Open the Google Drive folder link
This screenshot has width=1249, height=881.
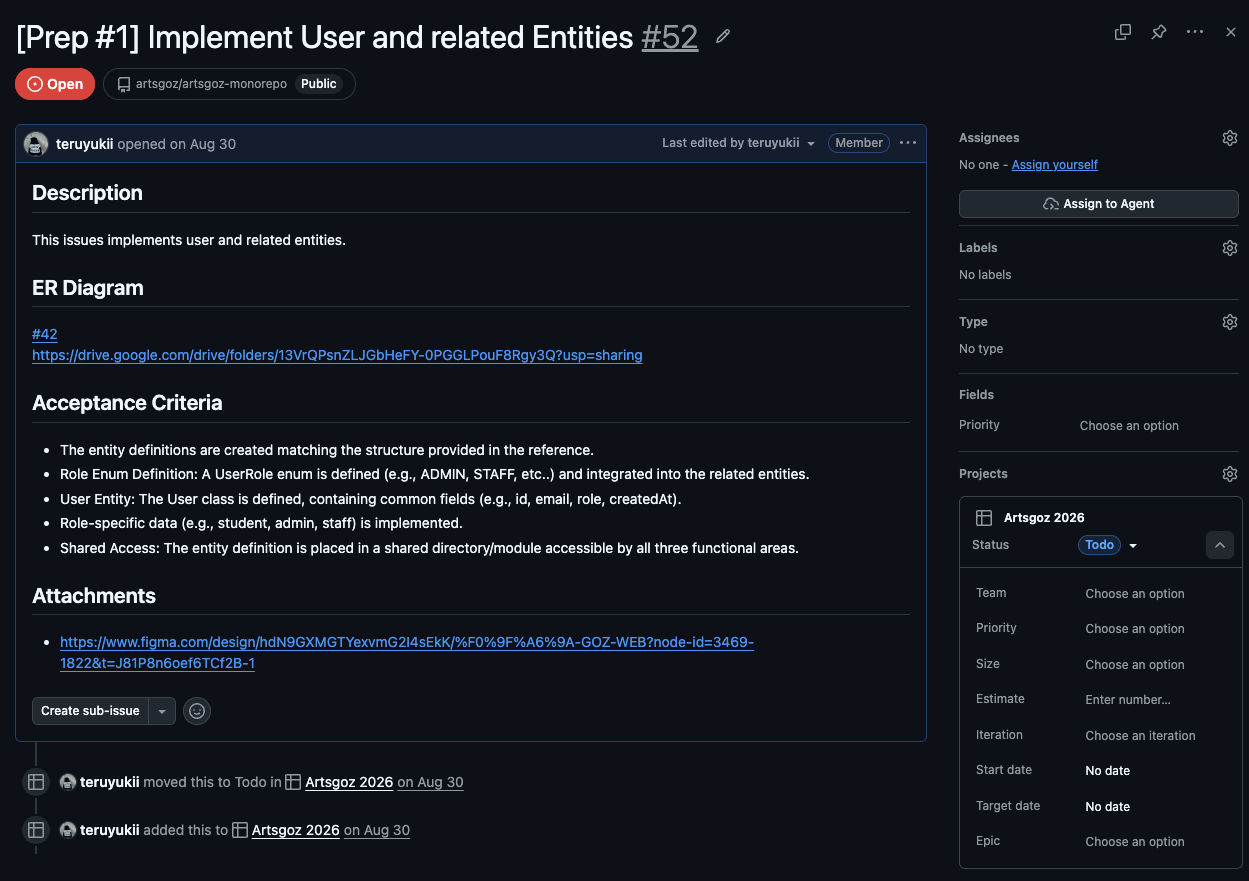337,355
